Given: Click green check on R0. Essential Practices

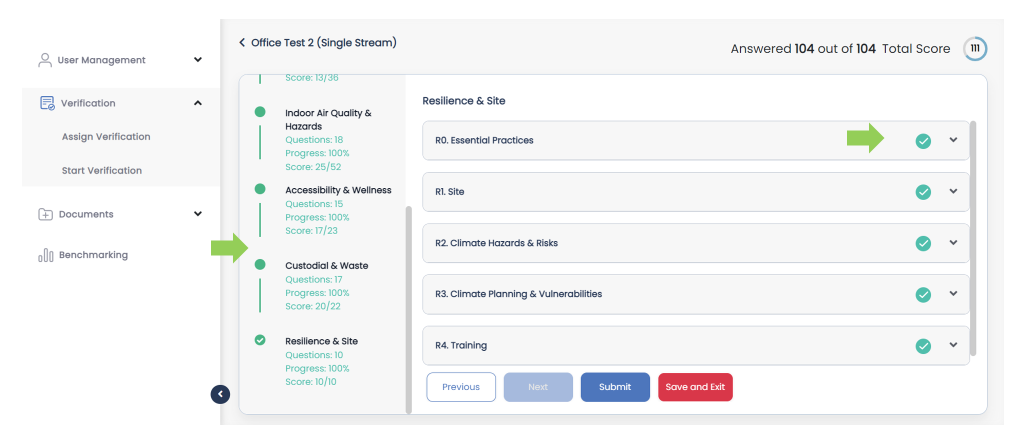Looking at the screenshot, I should [x=923, y=141].
